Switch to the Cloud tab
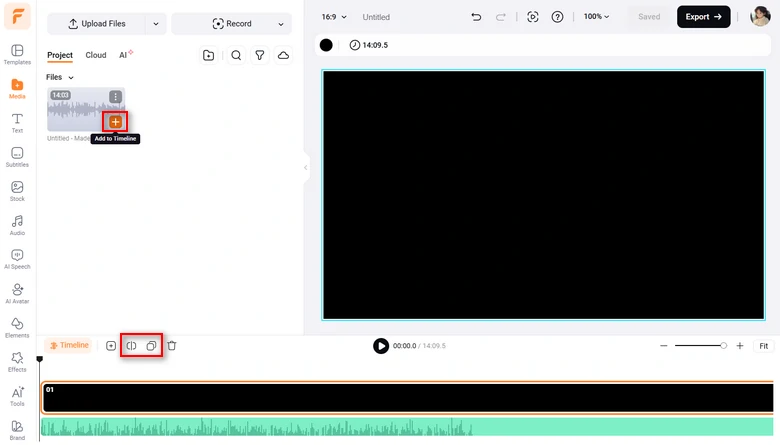This screenshot has height=445, width=780. pos(96,55)
